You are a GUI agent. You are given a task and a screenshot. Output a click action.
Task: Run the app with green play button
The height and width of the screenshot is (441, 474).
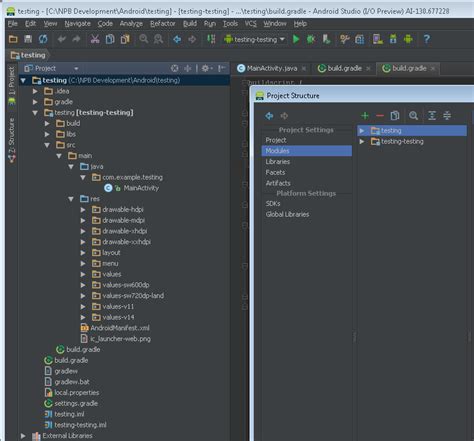296,39
